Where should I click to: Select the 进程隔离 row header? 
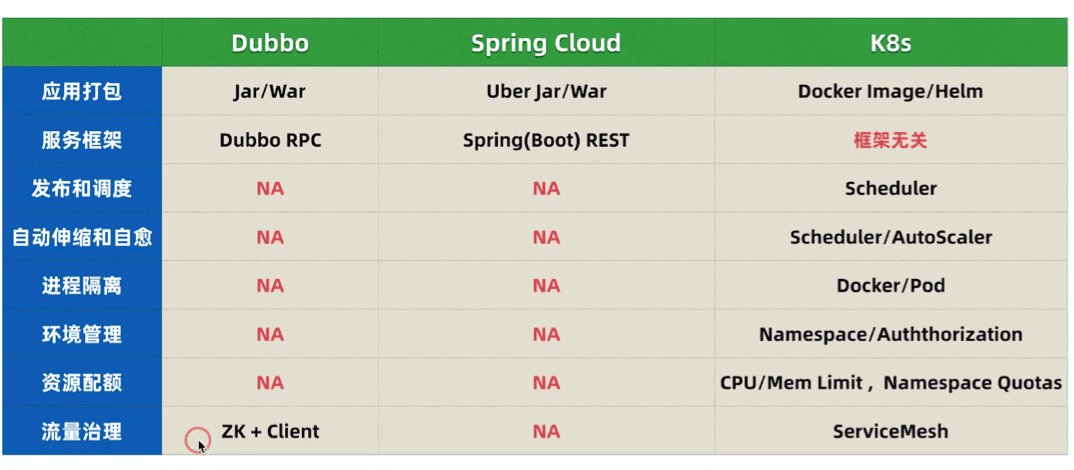click(82, 286)
